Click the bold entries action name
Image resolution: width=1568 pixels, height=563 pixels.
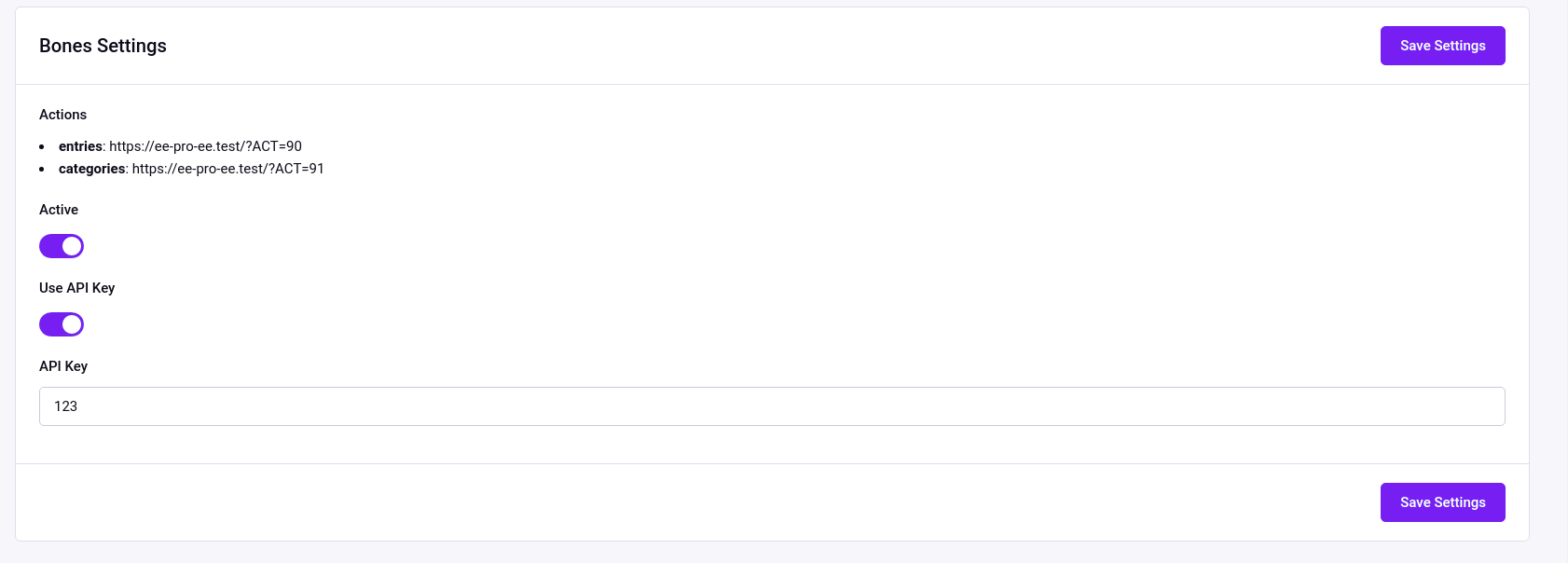[x=80, y=146]
